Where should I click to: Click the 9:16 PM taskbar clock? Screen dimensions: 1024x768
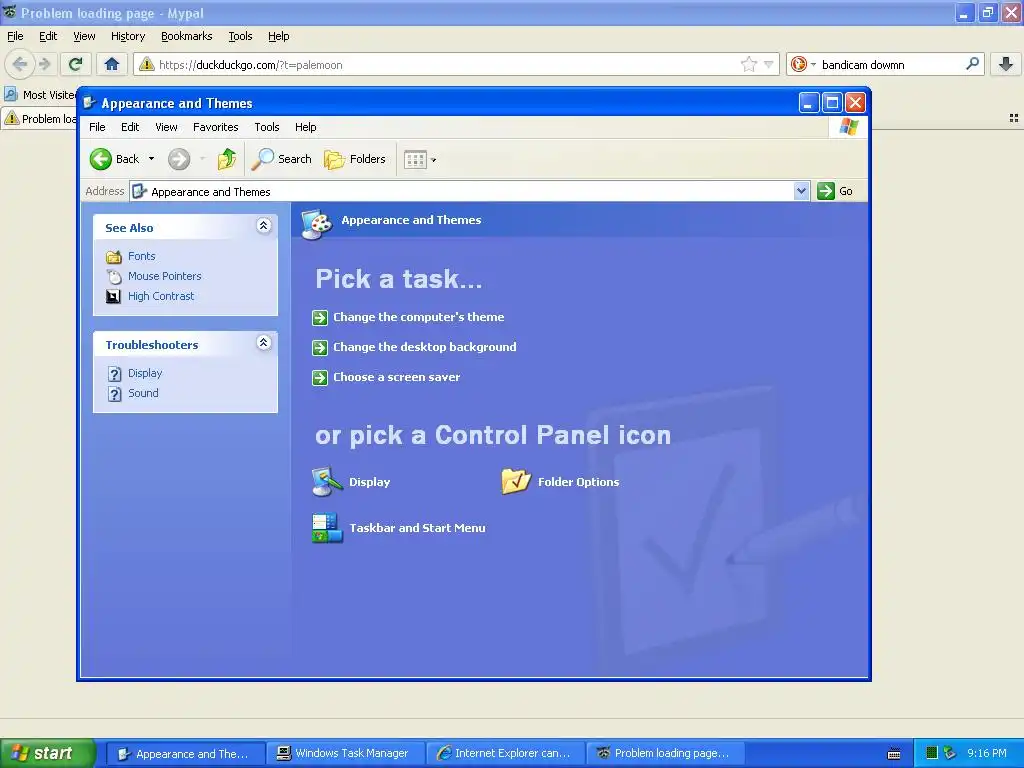click(987, 754)
